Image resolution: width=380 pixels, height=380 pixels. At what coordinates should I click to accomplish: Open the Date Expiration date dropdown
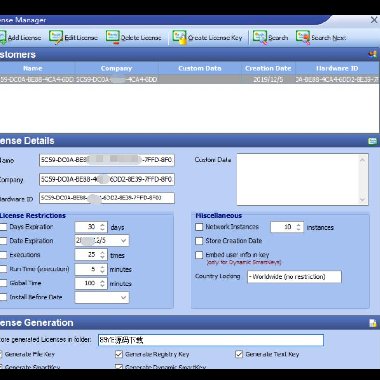pyautogui.click(x=123, y=241)
